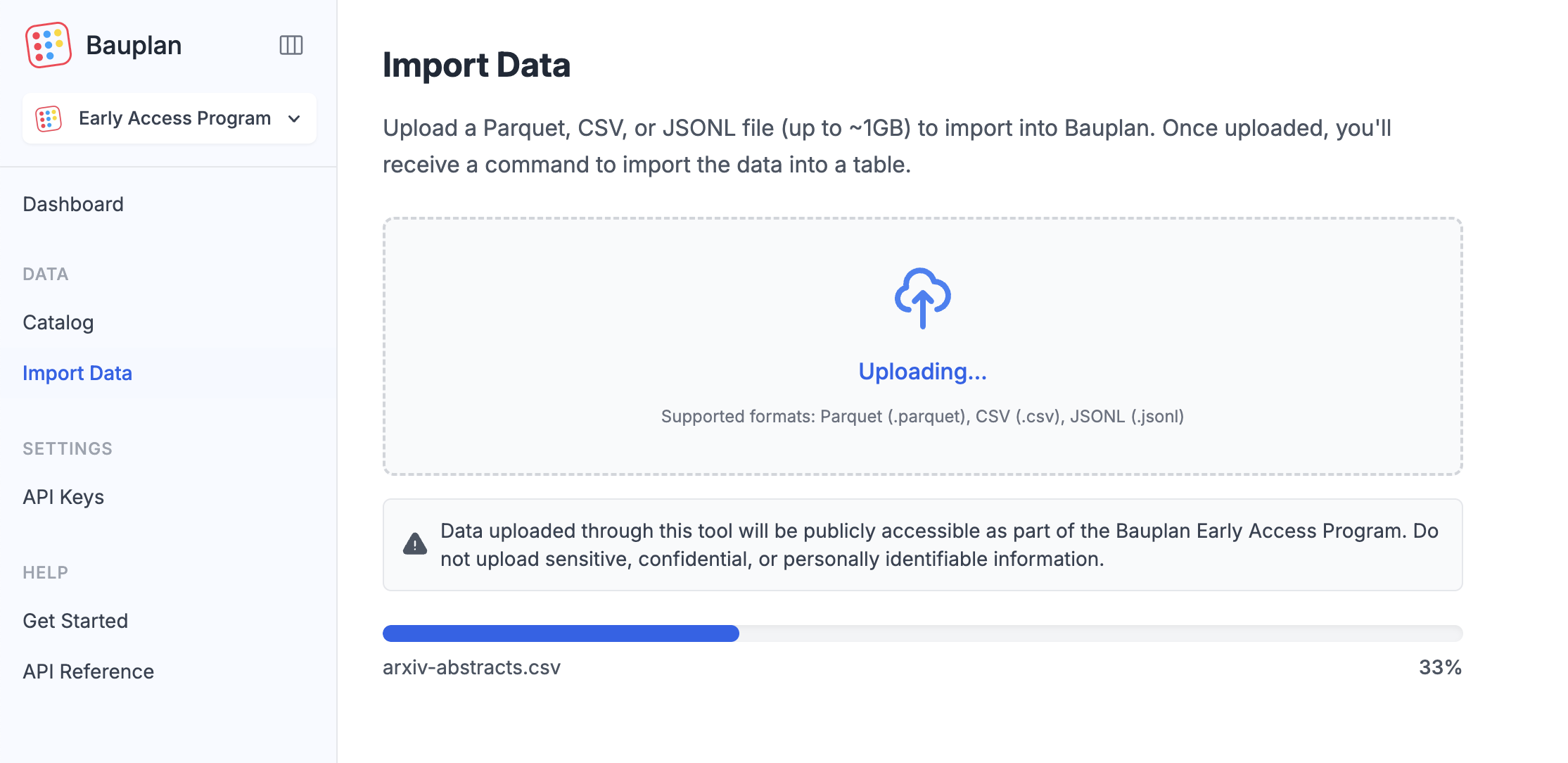Click the Bauplan logo icon

tap(48, 45)
